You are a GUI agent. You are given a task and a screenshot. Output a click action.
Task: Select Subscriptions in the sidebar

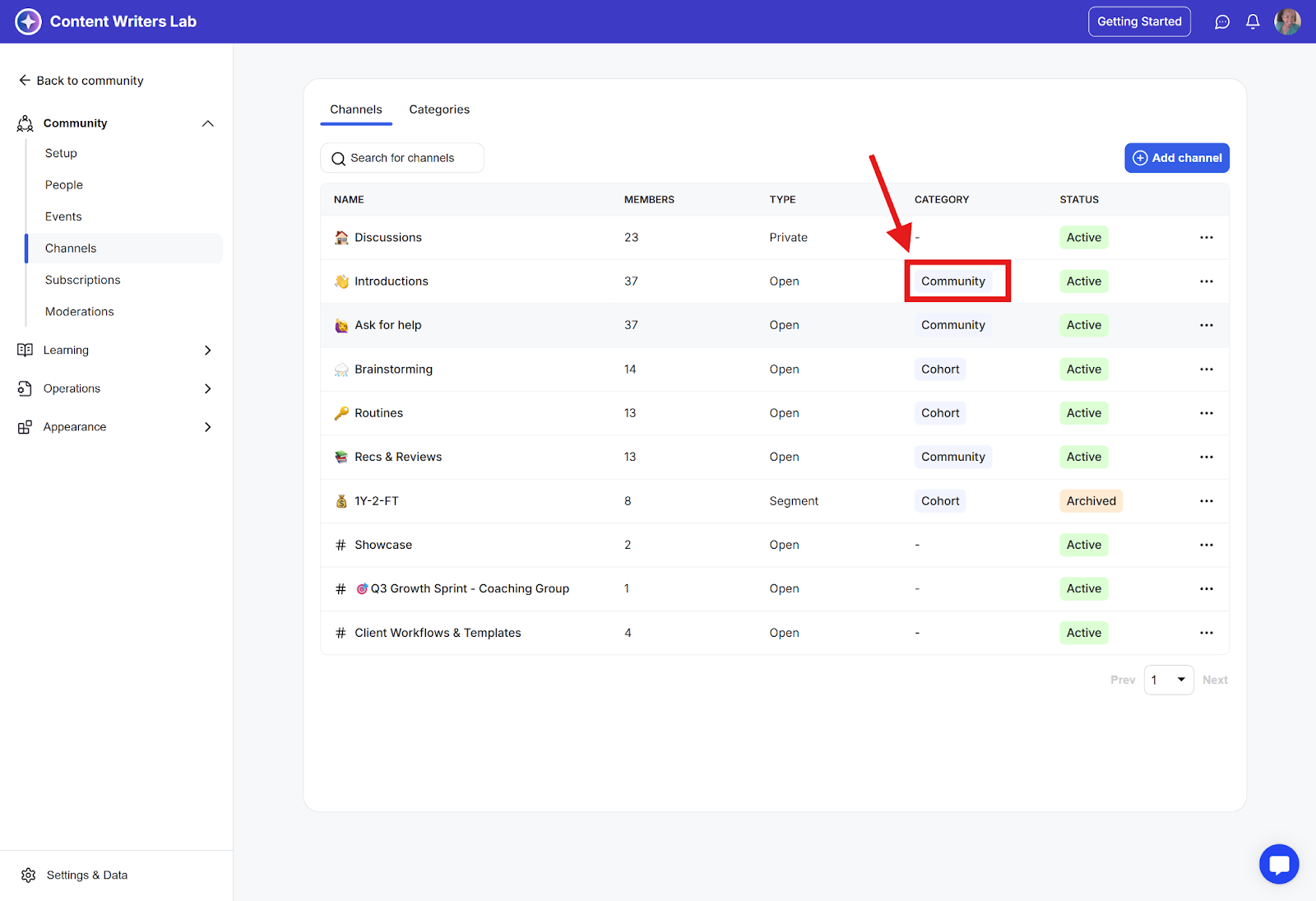click(83, 280)
